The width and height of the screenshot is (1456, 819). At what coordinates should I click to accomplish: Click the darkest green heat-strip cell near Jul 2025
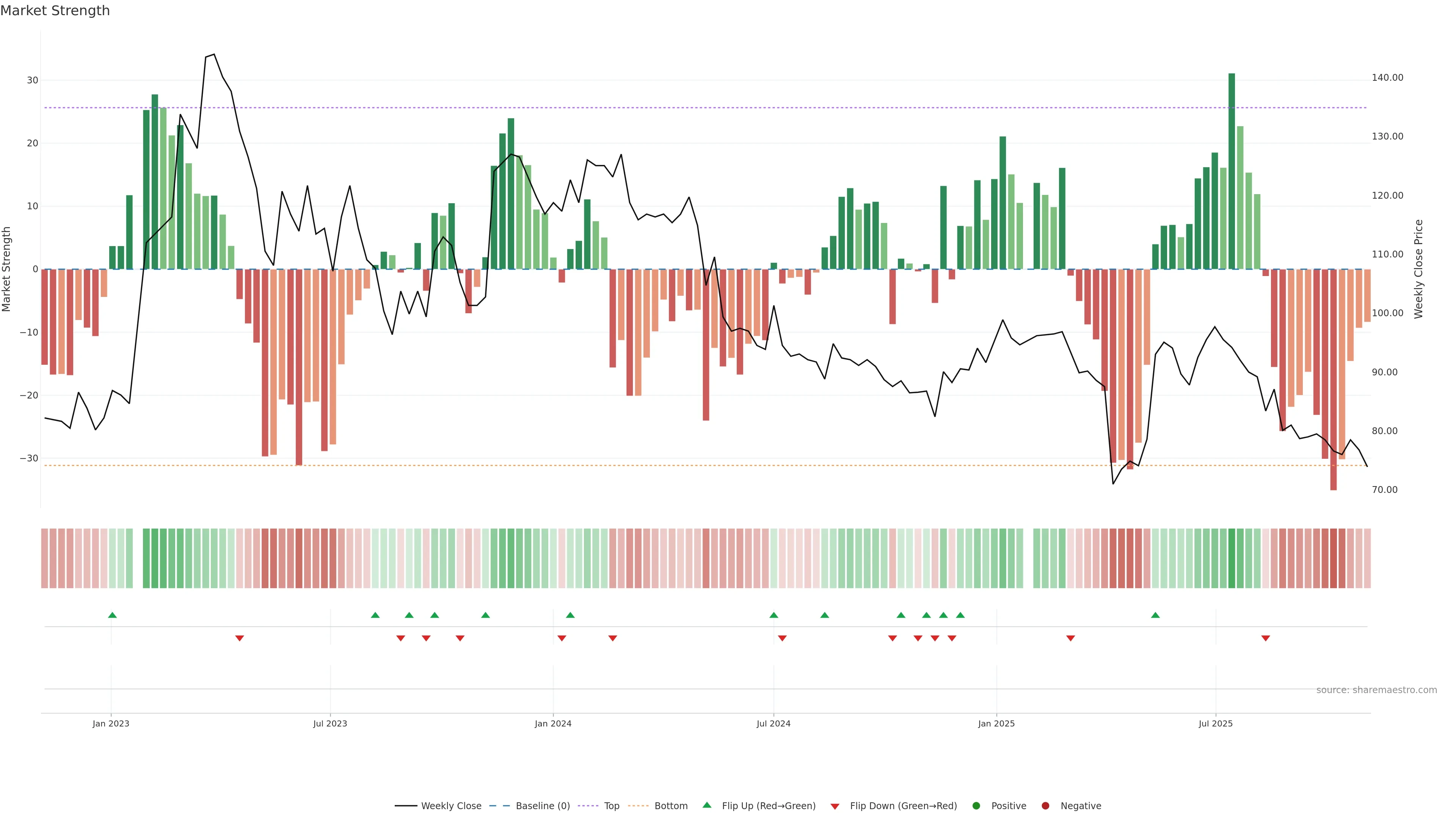coord(1232,559)
